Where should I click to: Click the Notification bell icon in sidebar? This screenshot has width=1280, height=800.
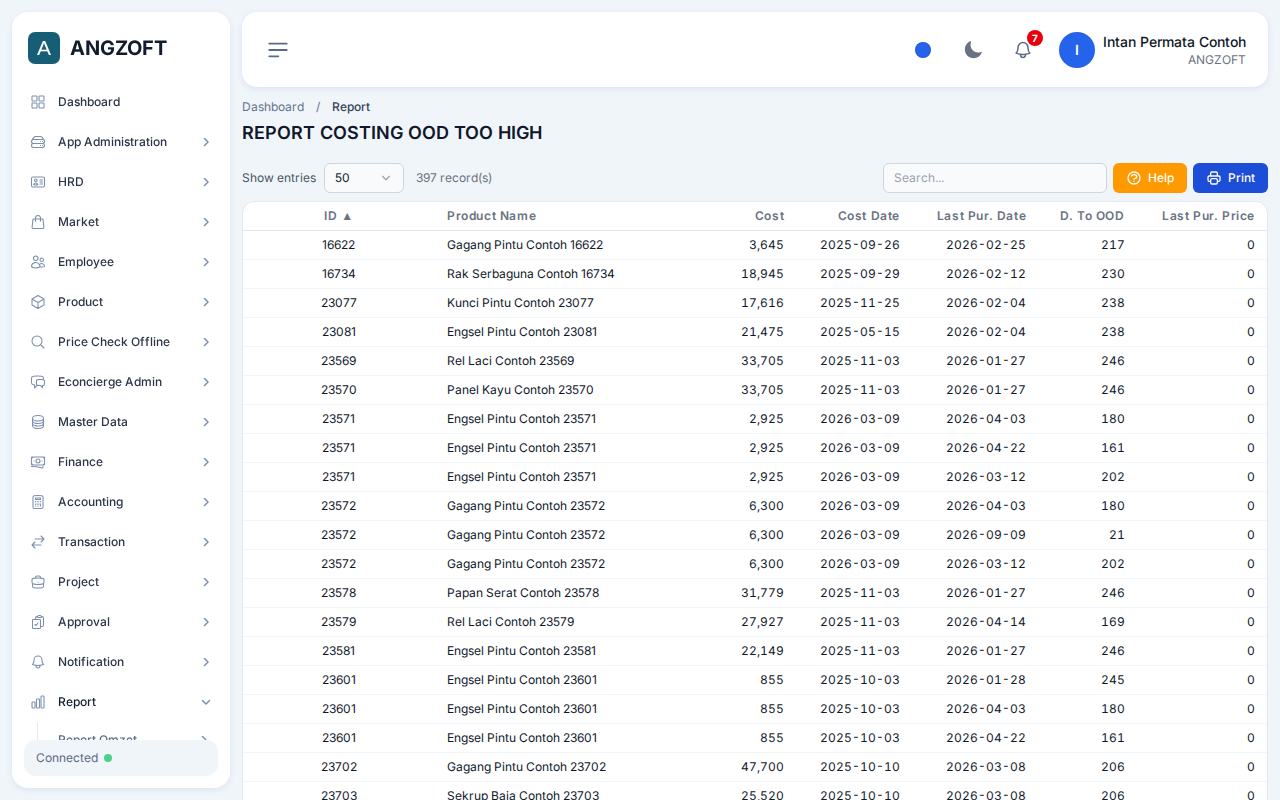pos(38,662)
